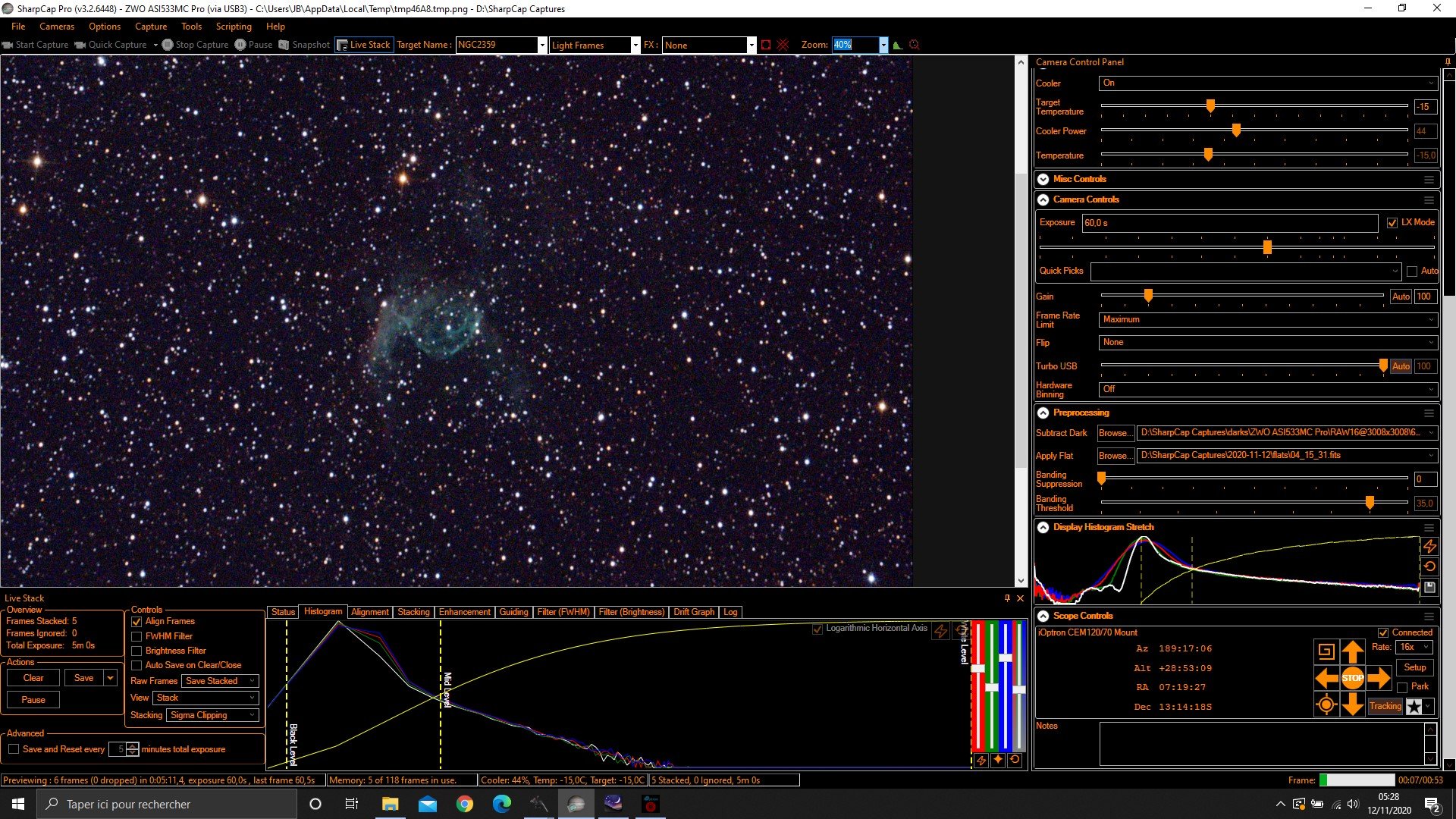Open Microsoft Edge from the taskbar

point(501,804)
